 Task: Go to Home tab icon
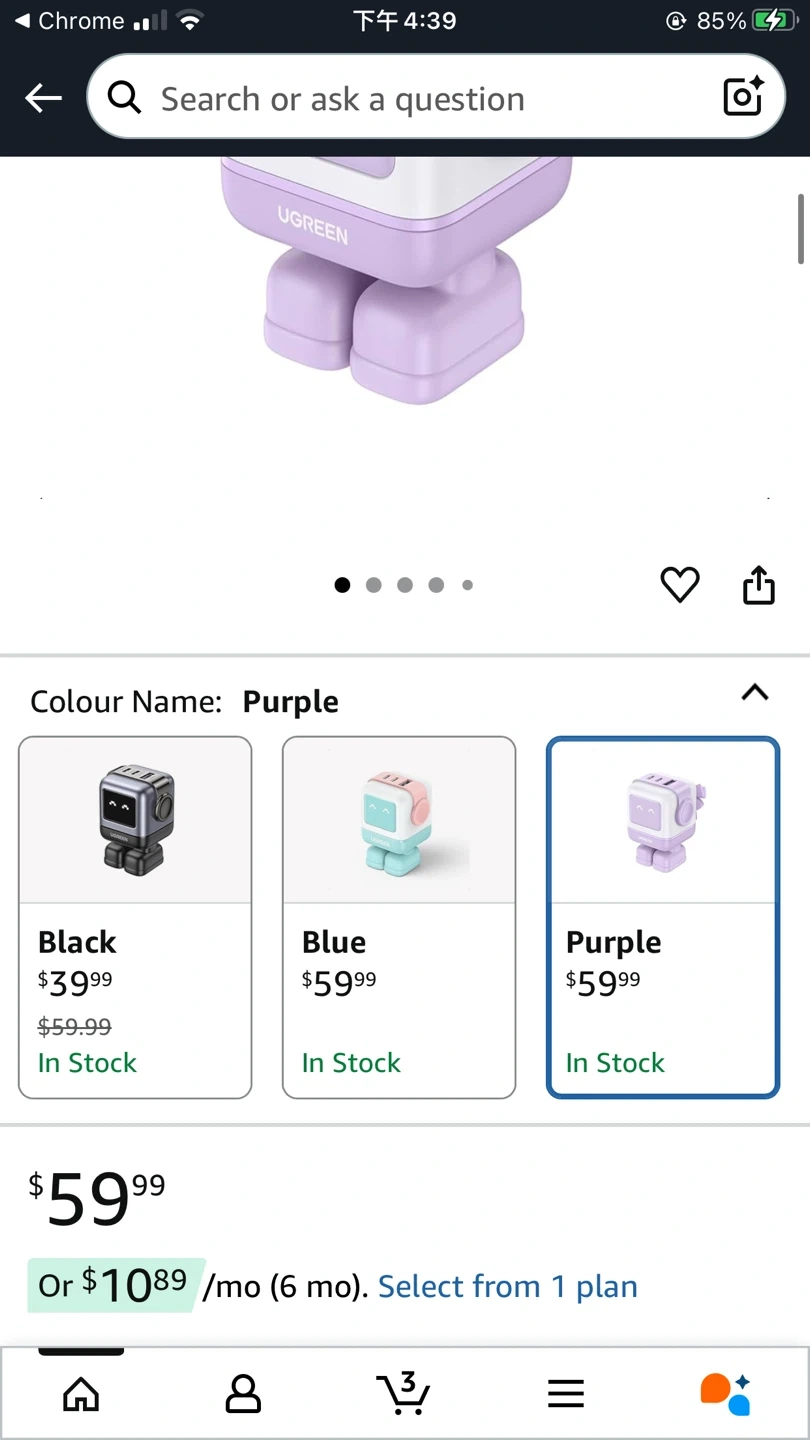pos(81,1393)
